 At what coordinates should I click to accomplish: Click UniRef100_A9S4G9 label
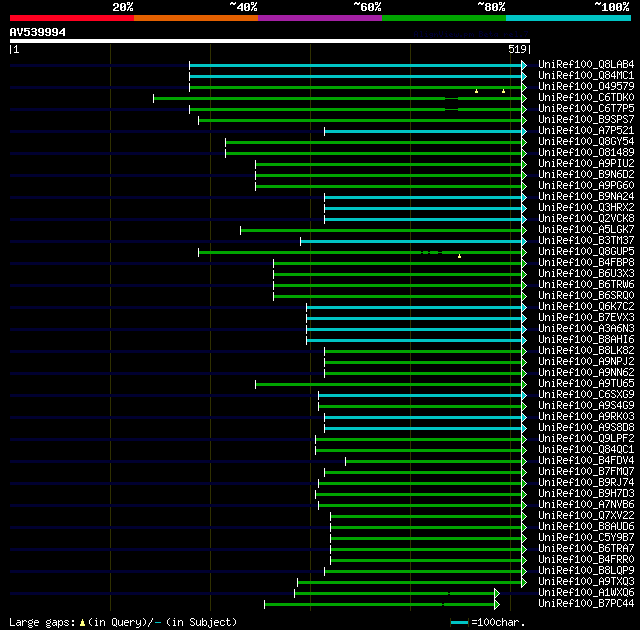pos(586,406)
